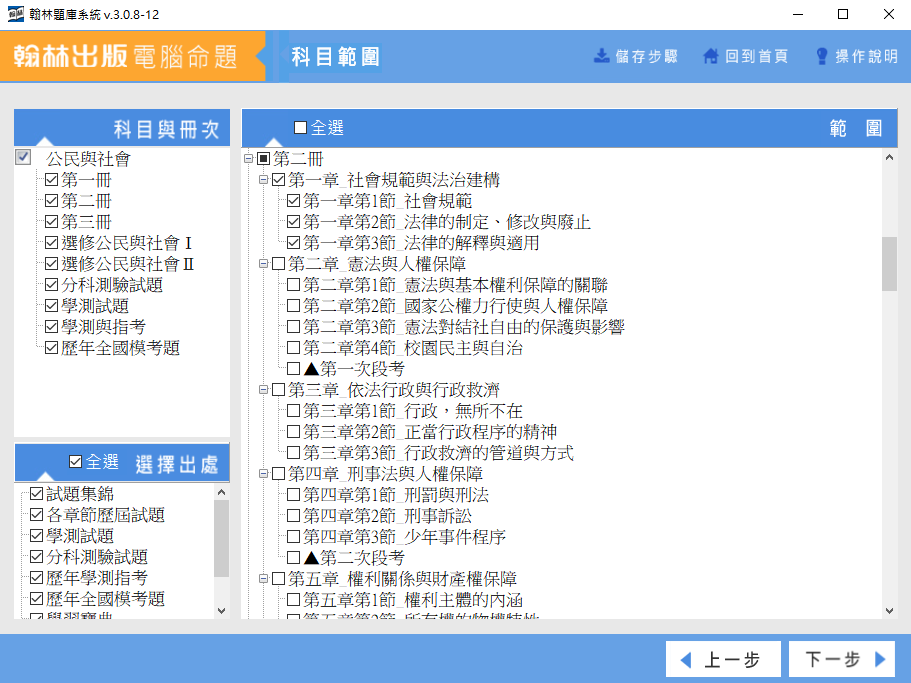Click the 操作說明 lightbulb icon

tap(822, 56)
